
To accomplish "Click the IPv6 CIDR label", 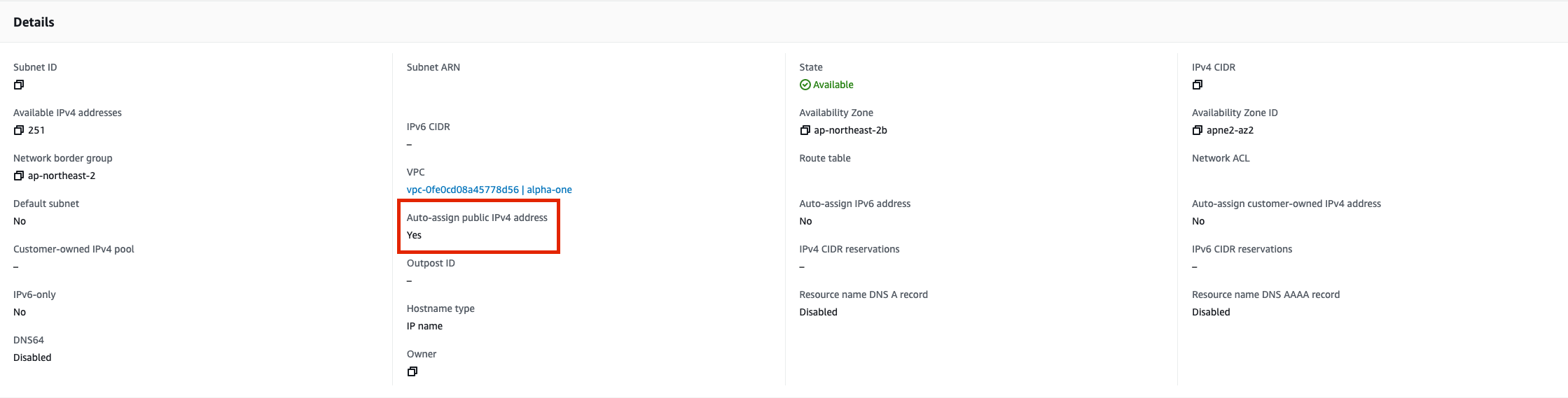I will click(x=428, y=127).
